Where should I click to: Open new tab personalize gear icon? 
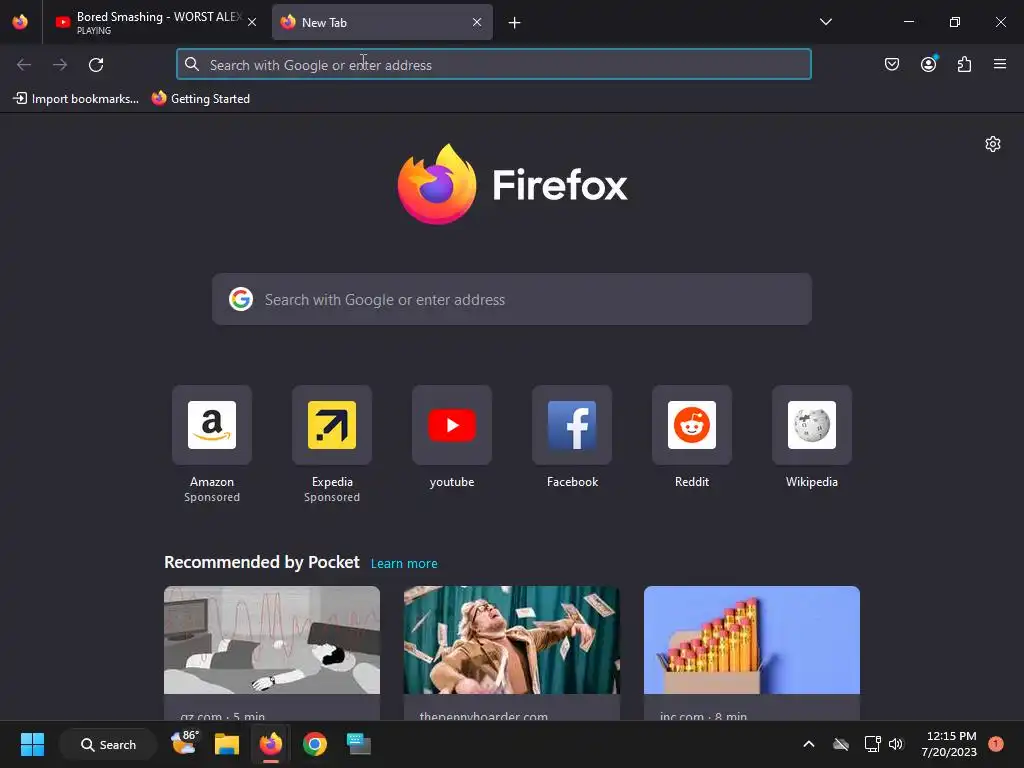point(993,144)
